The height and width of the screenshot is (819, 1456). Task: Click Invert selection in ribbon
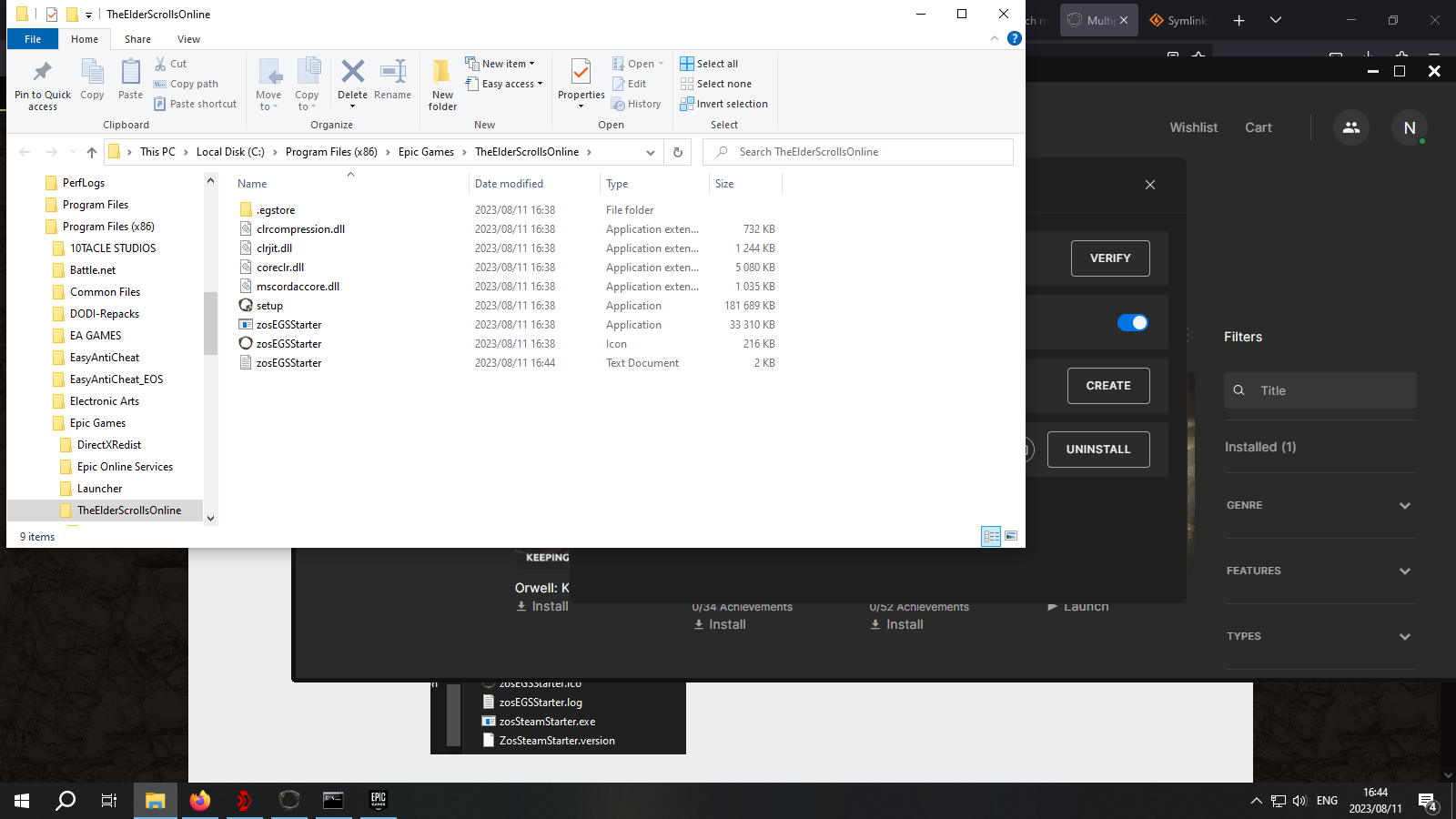pos(723,104)
